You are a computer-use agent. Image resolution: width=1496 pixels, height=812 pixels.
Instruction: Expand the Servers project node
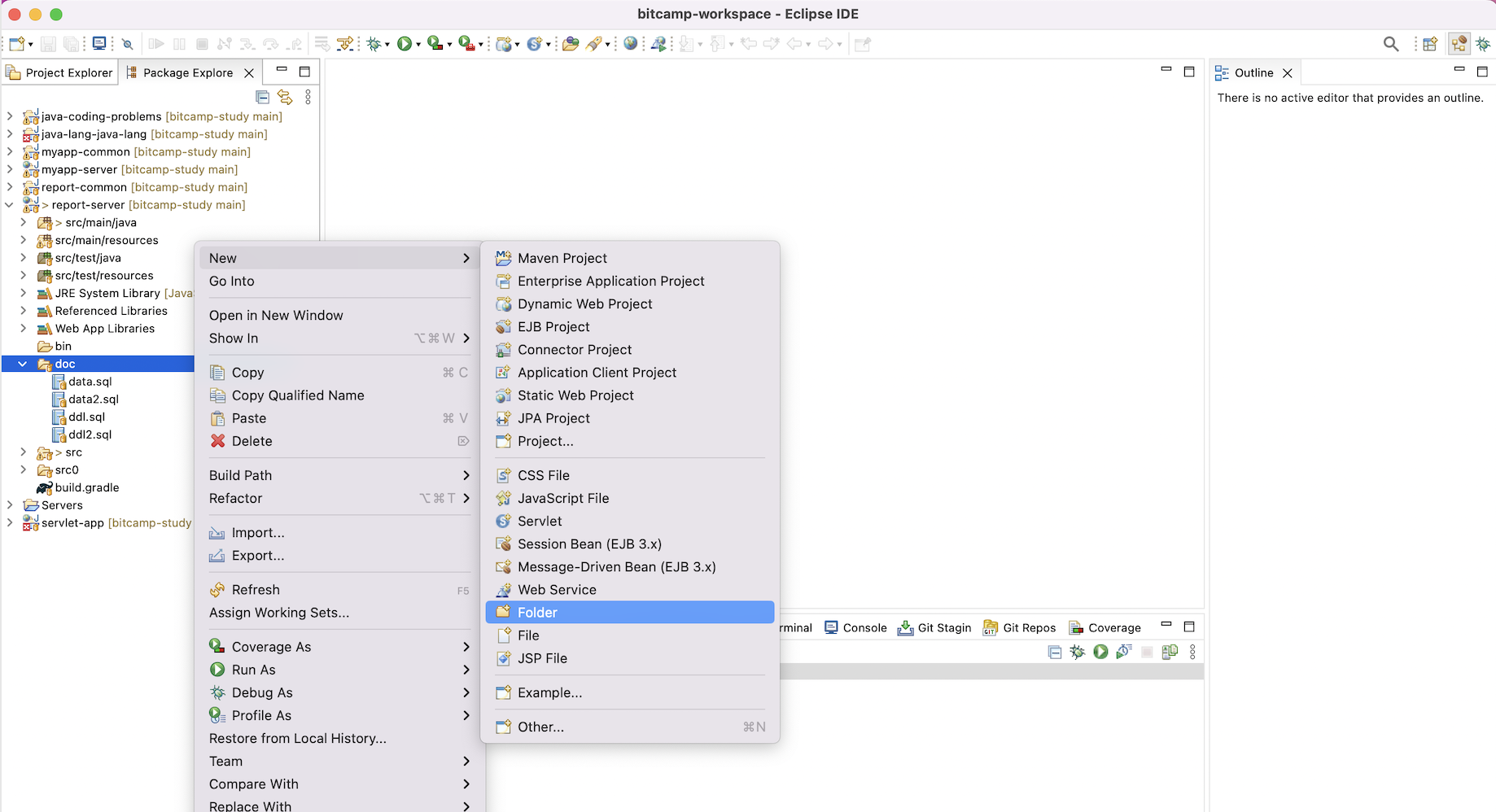coord(10,505)
